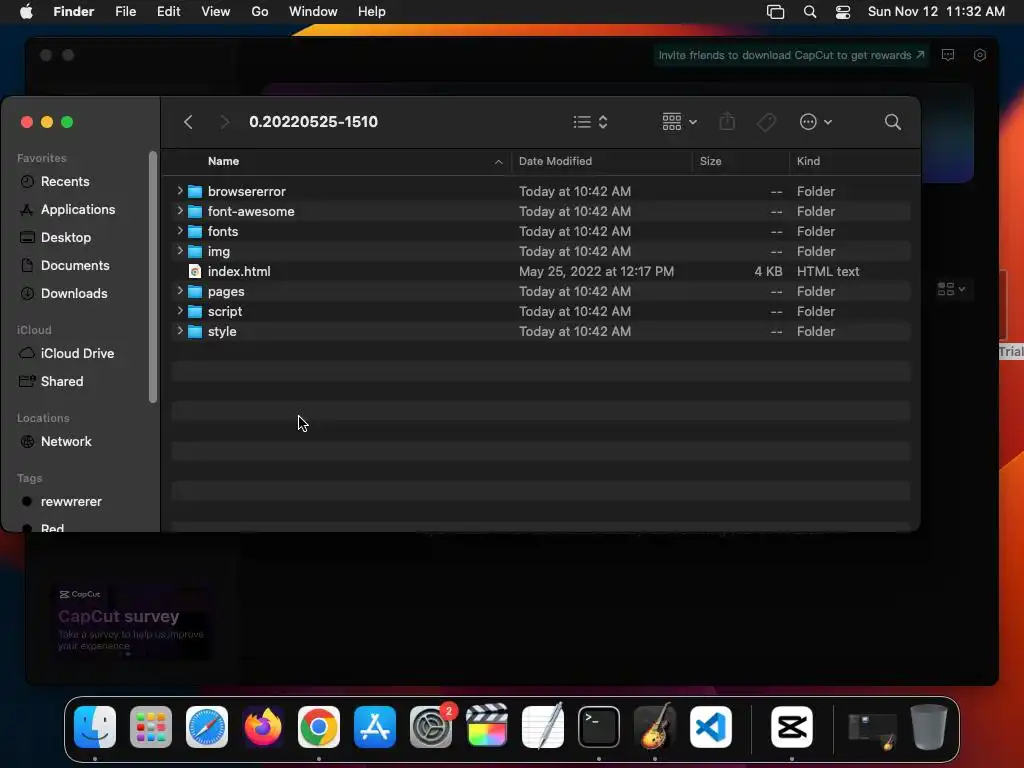The image size is (1024, 768).
Task: Click the Finder search magnifier icon
Action: pos(892,122)
